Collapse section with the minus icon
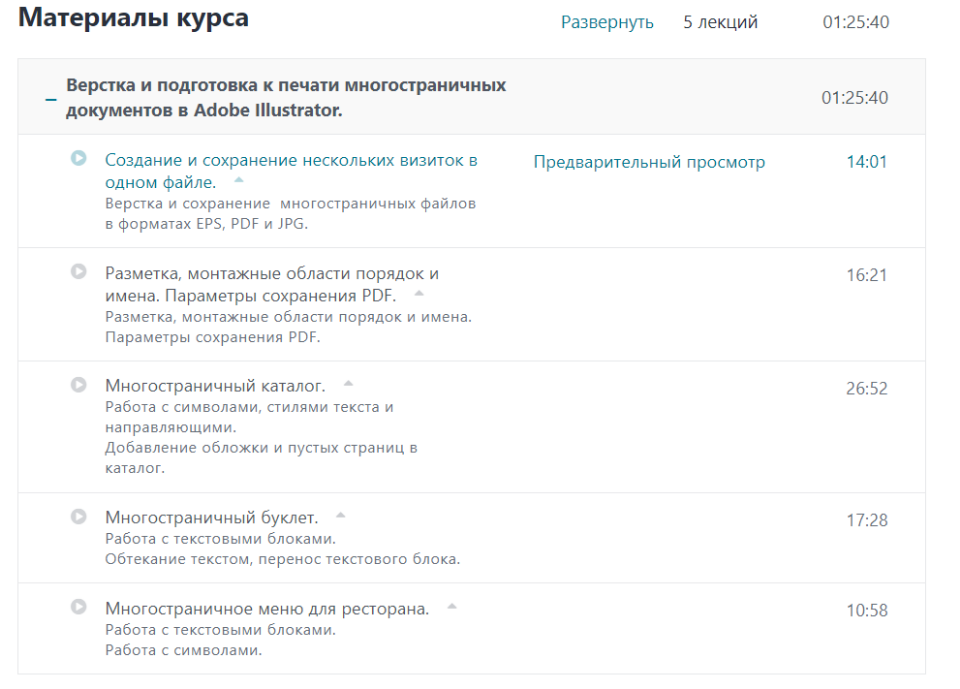The image size is (960, 689). point(50,100)
